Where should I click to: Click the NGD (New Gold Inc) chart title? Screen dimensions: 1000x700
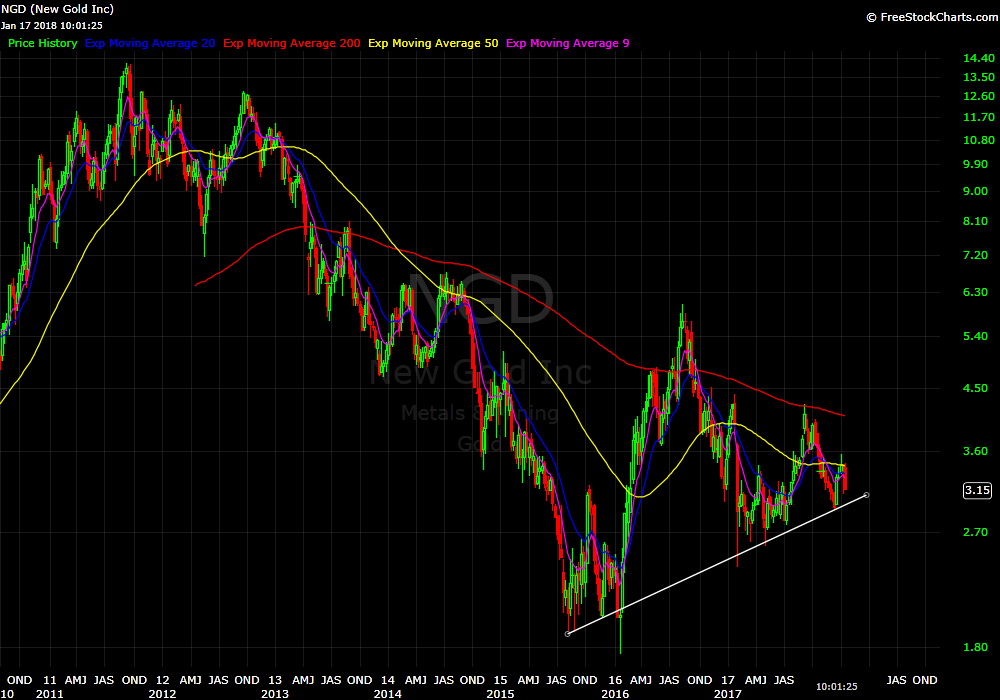point(57,9)
